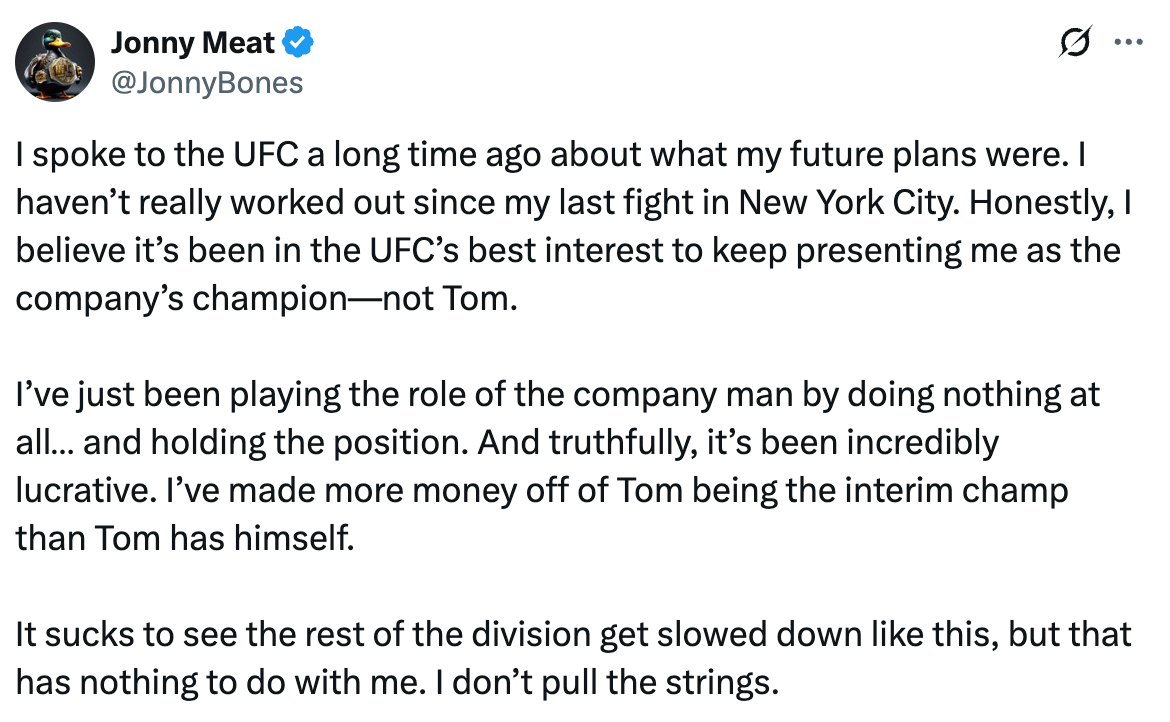
Task: Click the @JonnyBones handle
Action: click(207, 83)
